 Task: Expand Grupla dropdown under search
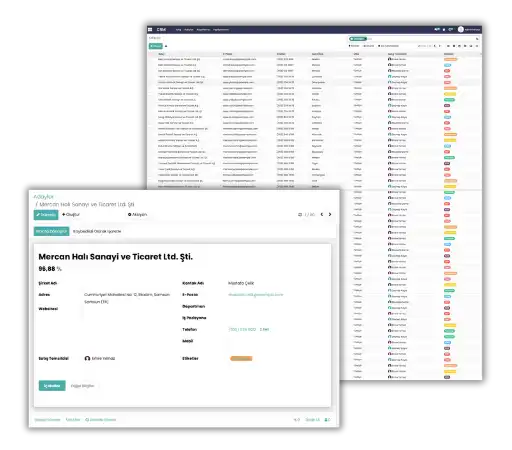pyautogui.click(x=368, y=46)
